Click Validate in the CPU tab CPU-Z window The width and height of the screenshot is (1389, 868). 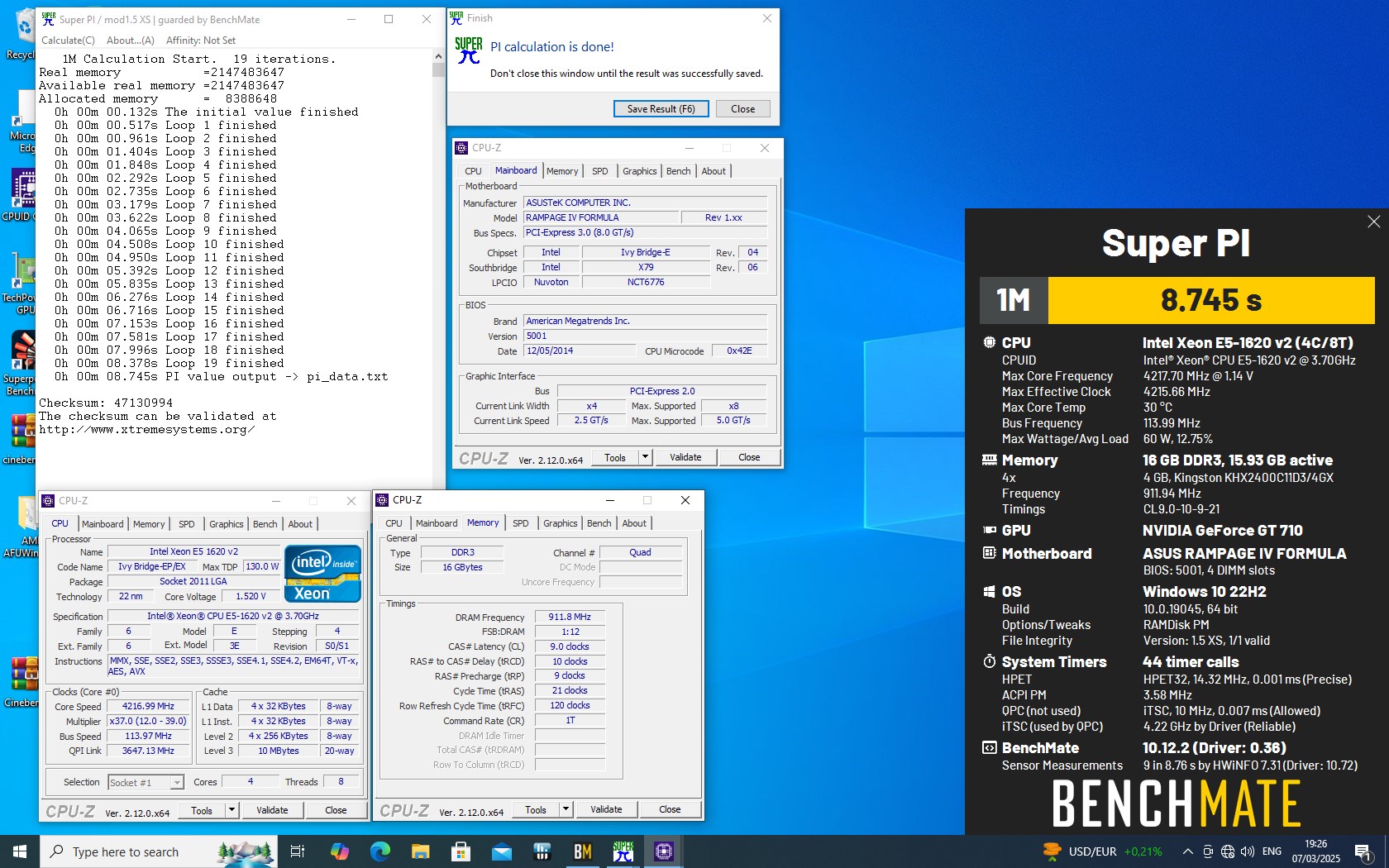tap(272, 810)
